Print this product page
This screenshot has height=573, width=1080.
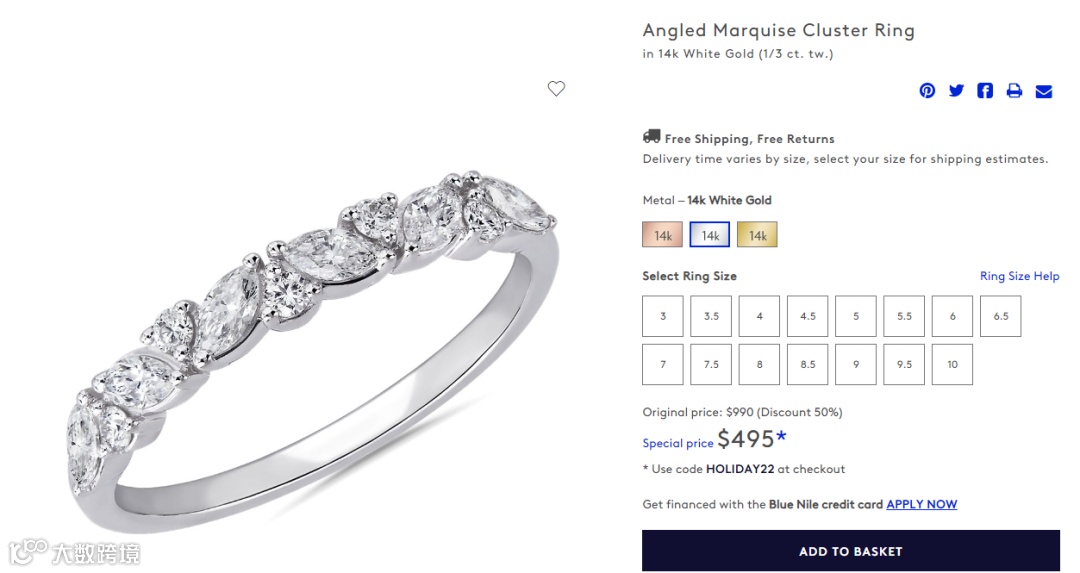pos(1014,91)
